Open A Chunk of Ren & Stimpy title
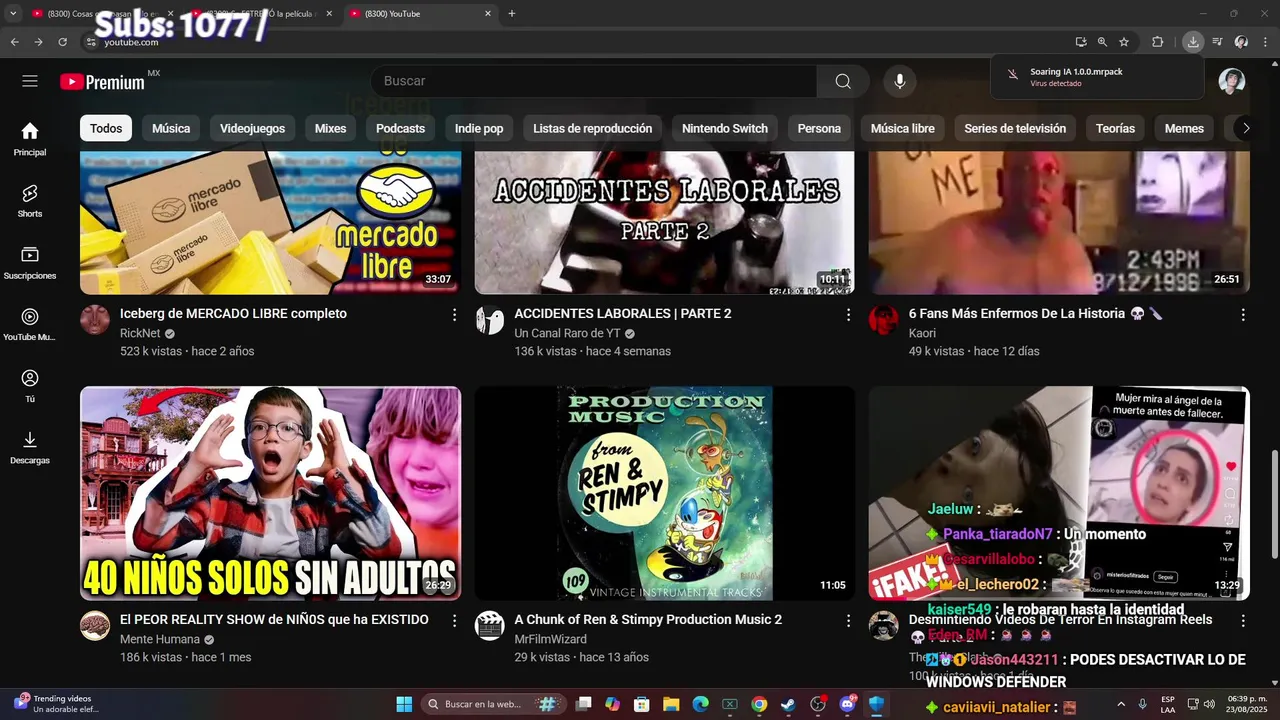Viewport: 1280px width, 720px height. 648,620
